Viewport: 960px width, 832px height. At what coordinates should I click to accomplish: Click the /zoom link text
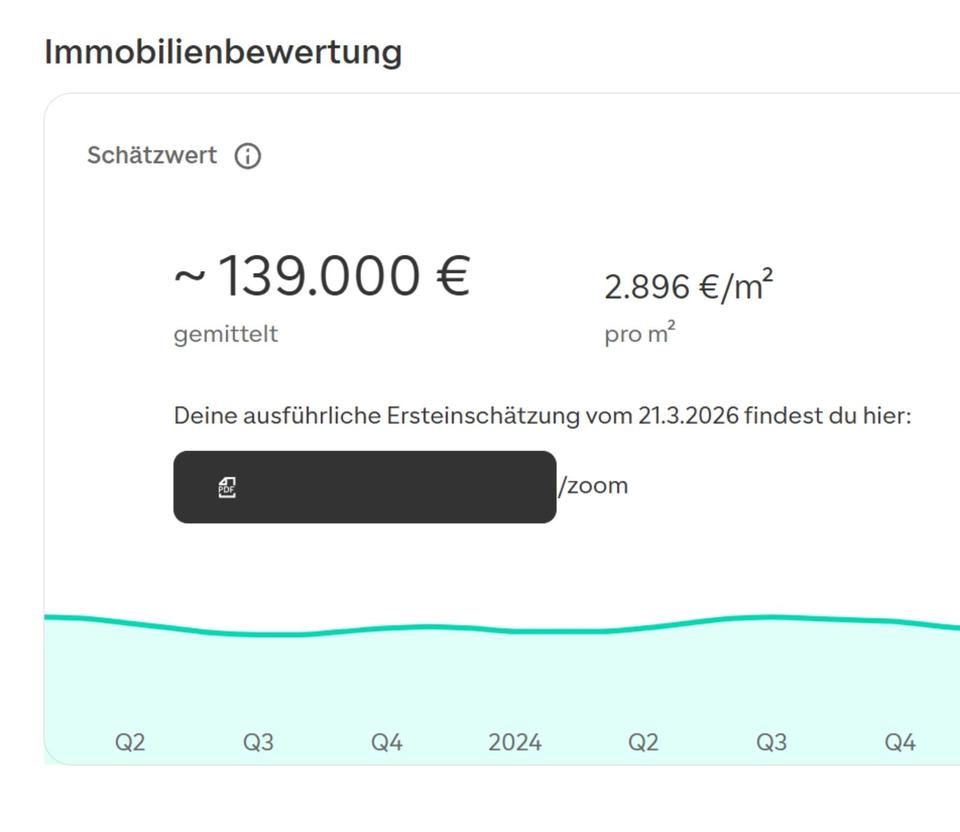click(593, 486)
